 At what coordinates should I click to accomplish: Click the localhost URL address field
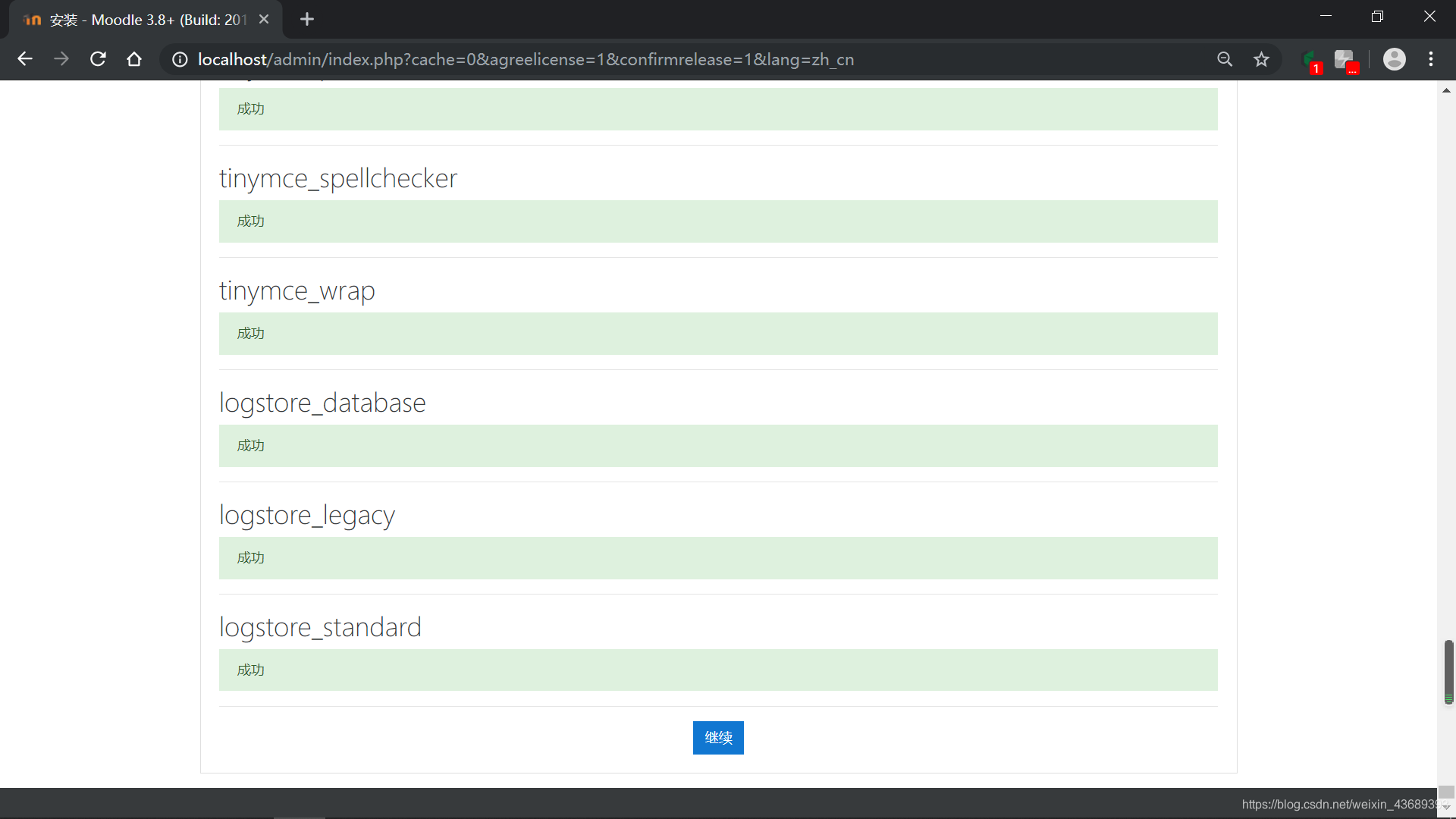coord(525,59)
